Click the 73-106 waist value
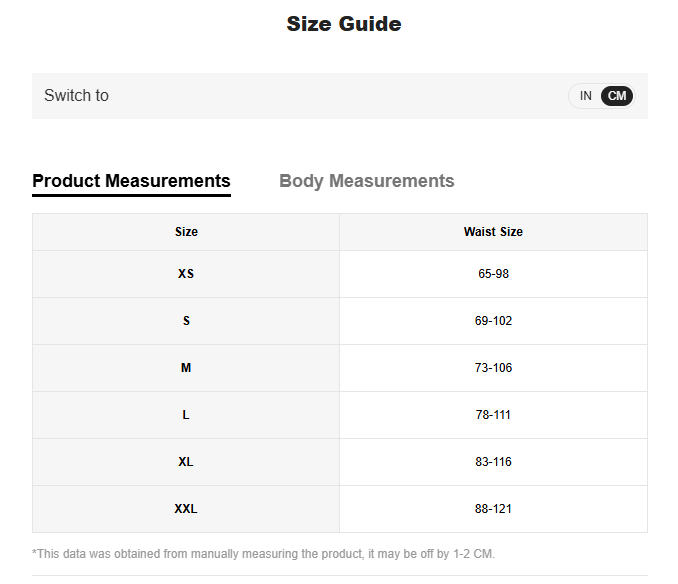Viewport: 678px width, 584px height. (x=493, y=368)
